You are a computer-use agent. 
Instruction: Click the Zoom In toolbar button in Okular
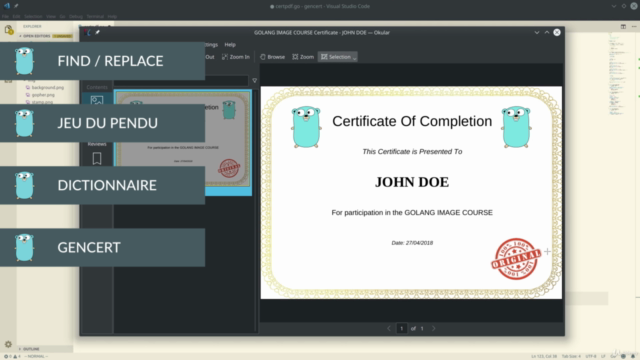point(236,57)
